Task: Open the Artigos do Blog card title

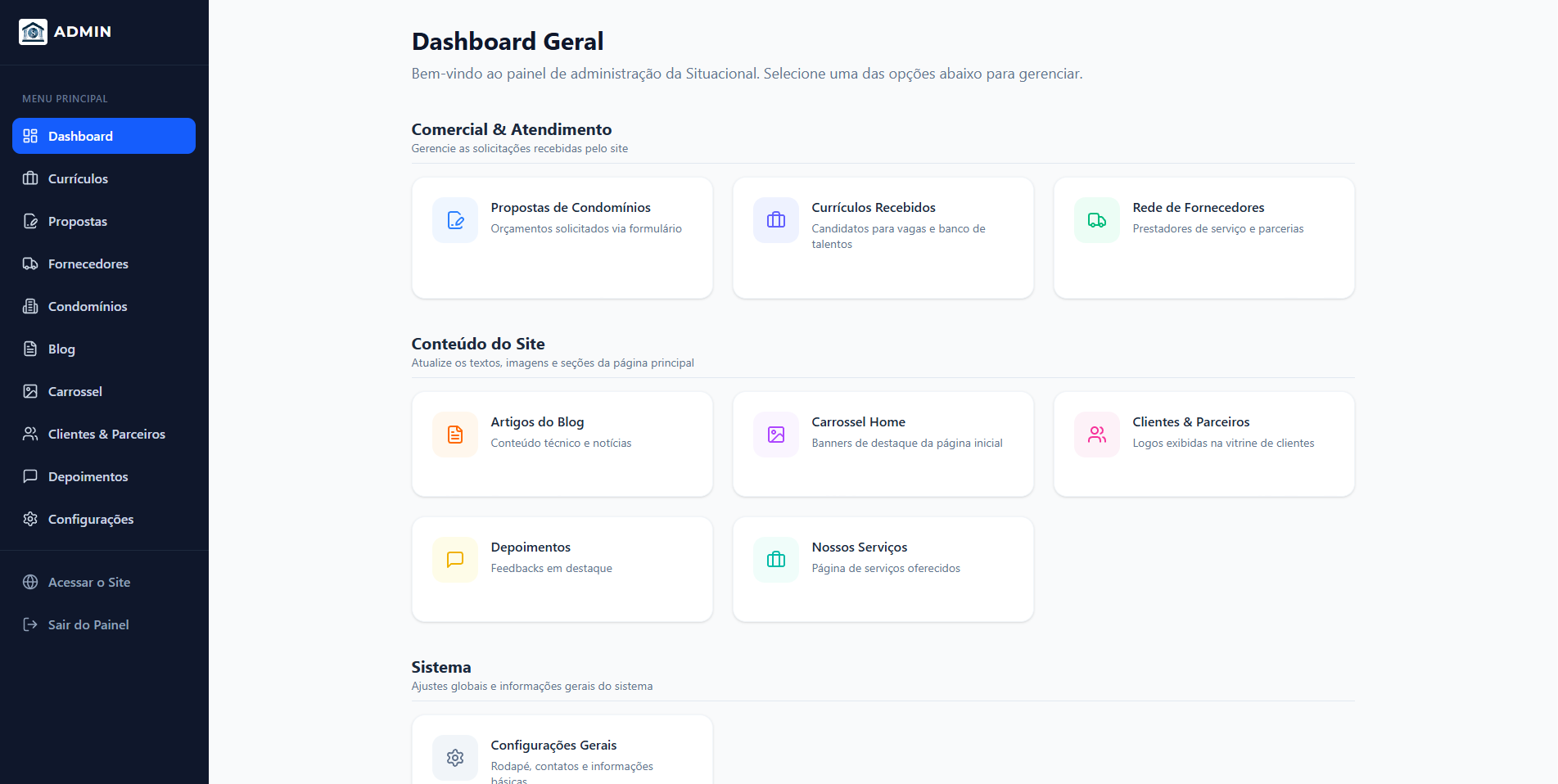Action: [537, 422]
